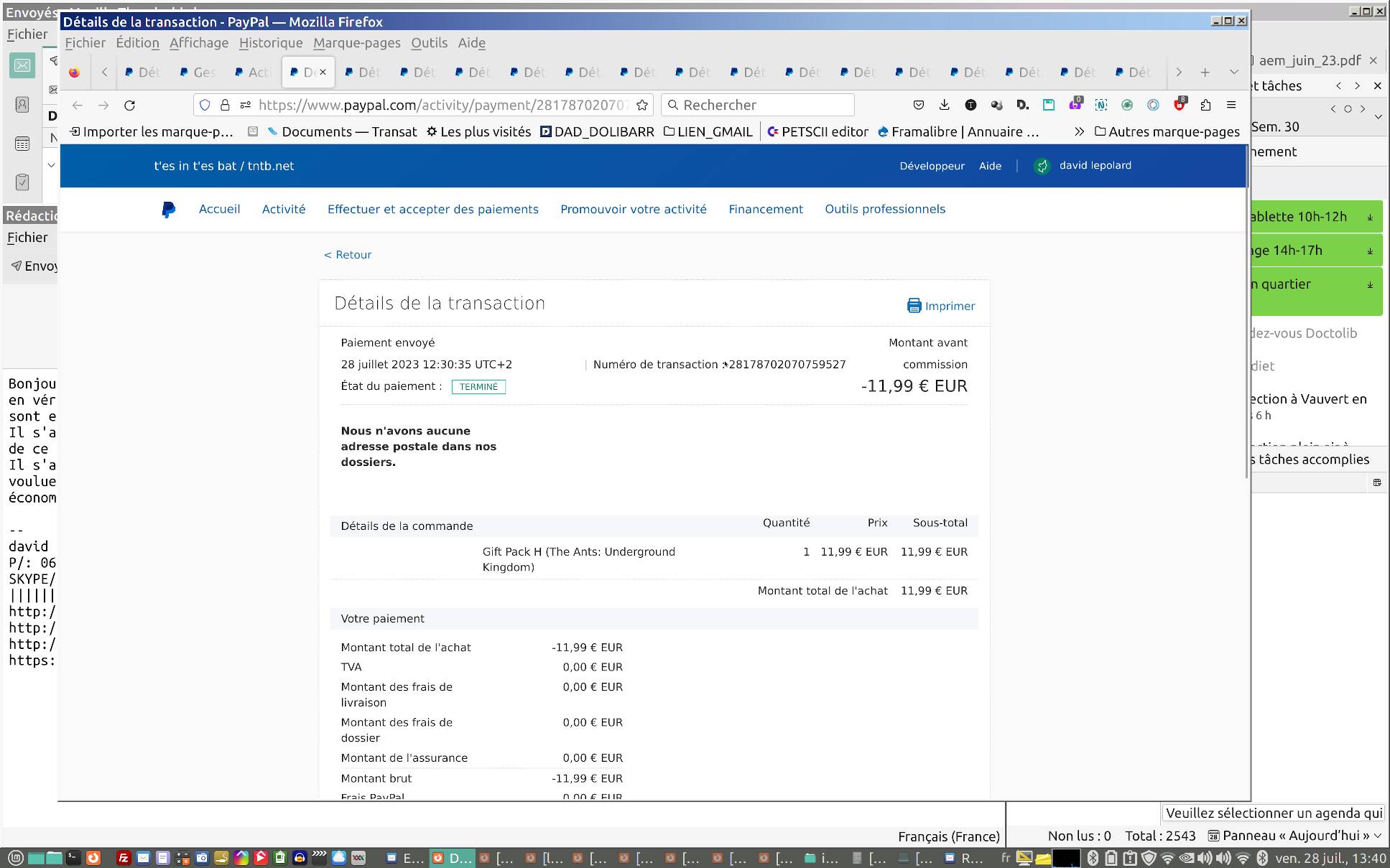1390x868 pixels.
Task: Reload the page with the refresh icon
Action: pyautogui.click(x=129, y=106)
